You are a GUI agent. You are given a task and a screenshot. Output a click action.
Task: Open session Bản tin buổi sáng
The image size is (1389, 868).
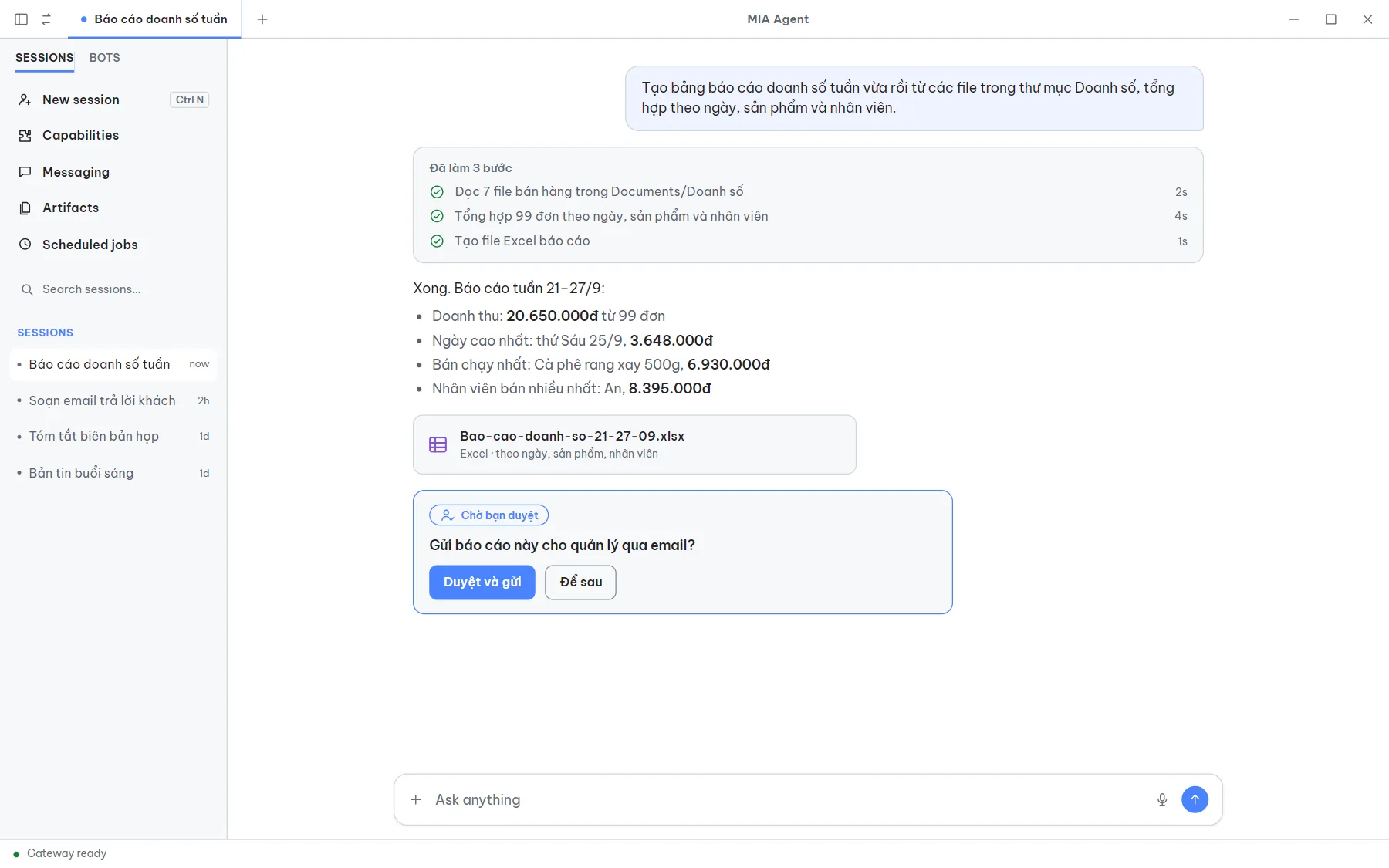pos(113,473)
